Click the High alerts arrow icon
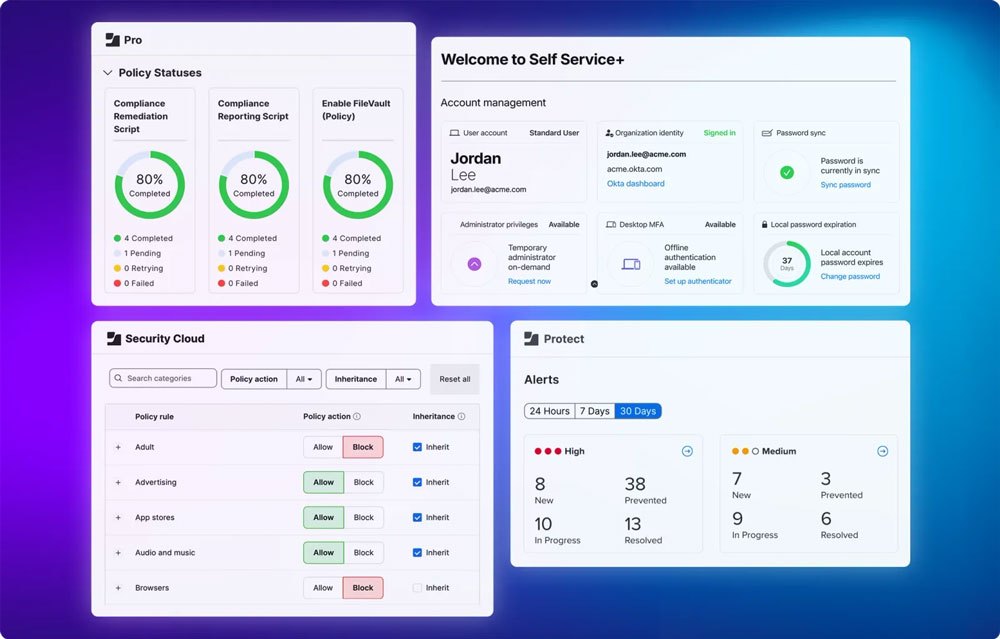Screen dimensions: 1000x639 [x=687, y=452]
